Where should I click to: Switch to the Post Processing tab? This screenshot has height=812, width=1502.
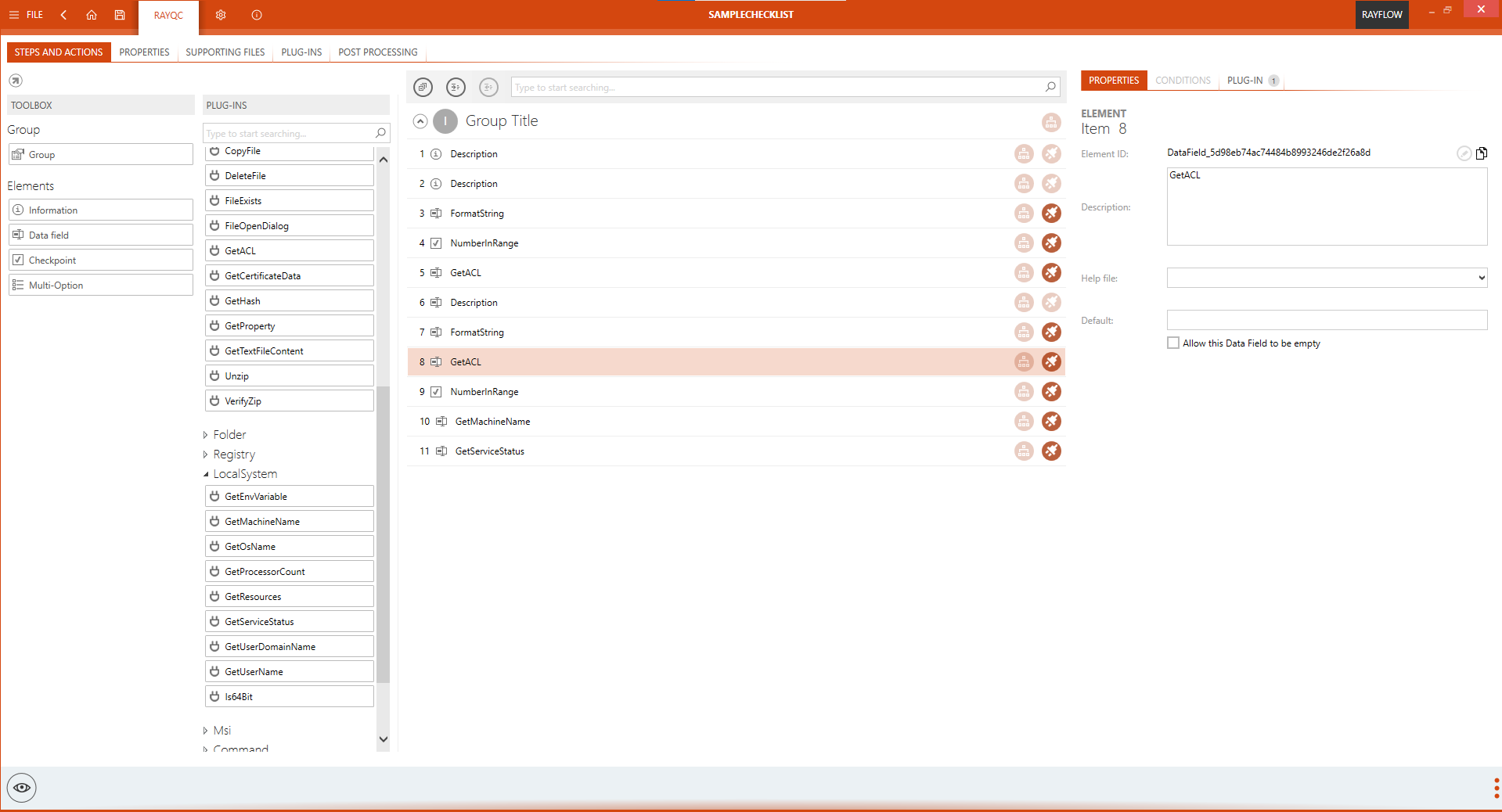click(x=377, y=52)
